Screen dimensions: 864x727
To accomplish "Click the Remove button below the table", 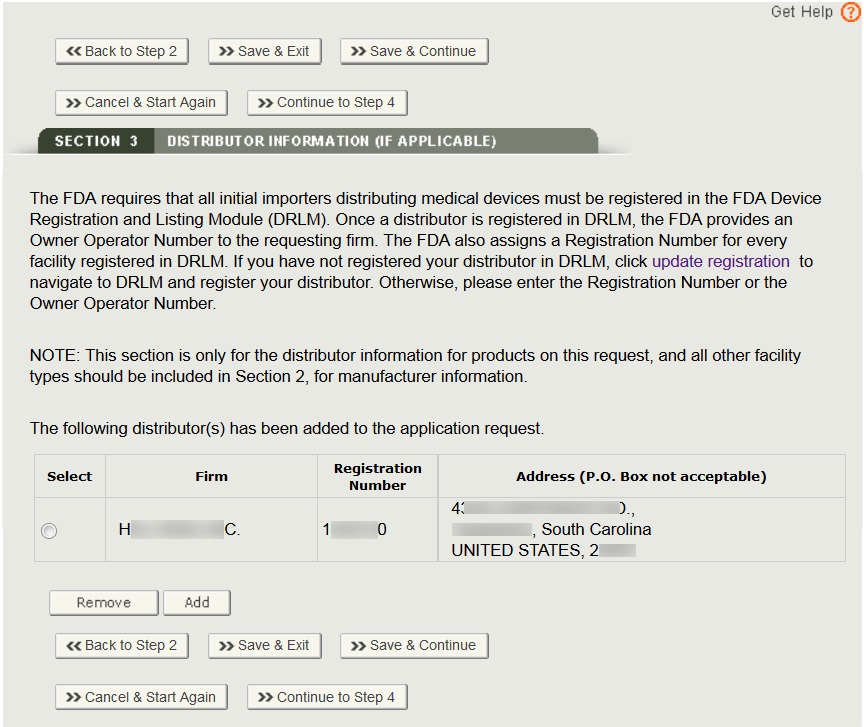I will [103, 602].
